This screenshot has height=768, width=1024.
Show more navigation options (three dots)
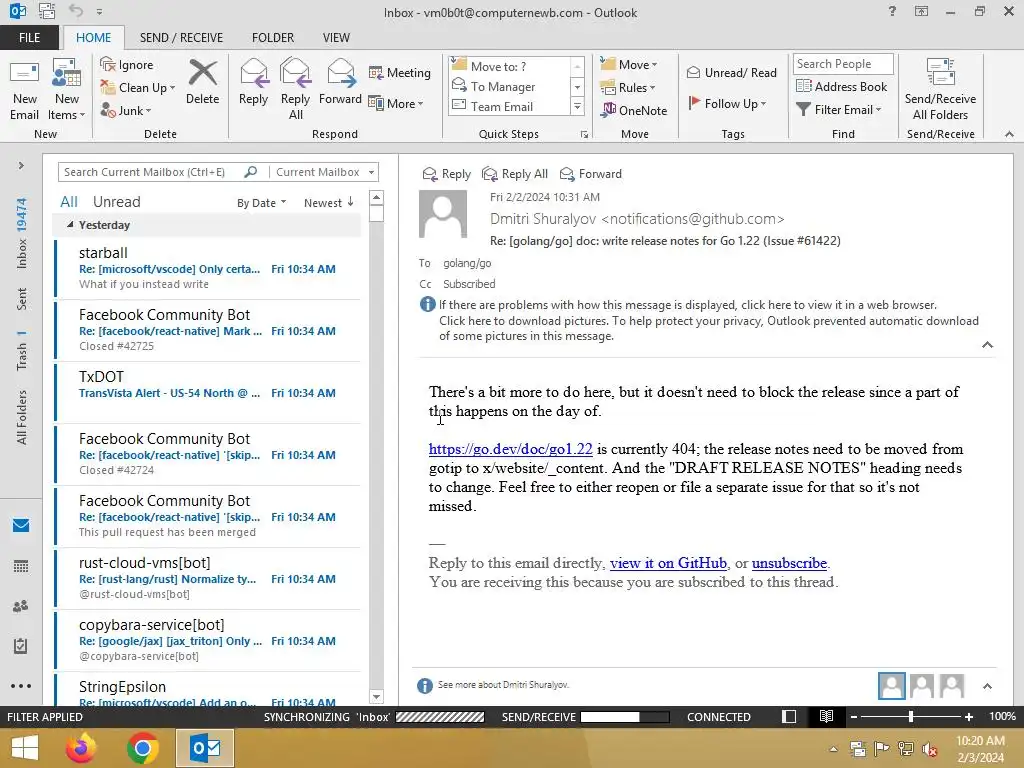point(21,686)
